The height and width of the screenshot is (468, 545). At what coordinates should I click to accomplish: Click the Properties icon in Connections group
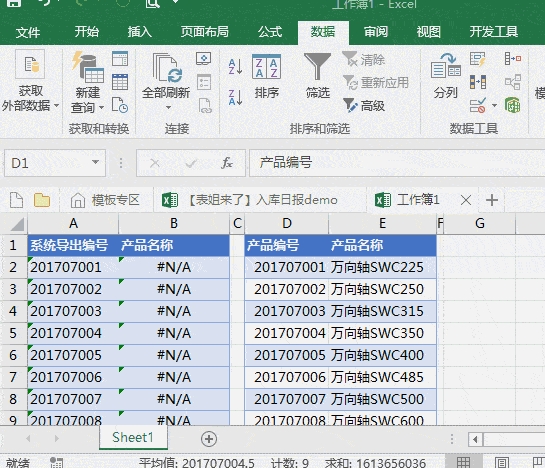tap(204, 82)
